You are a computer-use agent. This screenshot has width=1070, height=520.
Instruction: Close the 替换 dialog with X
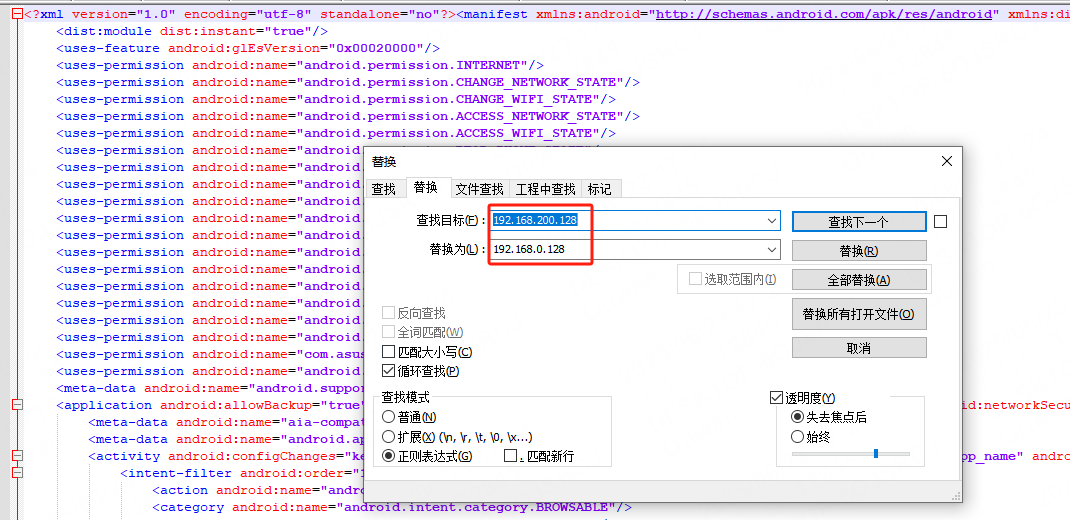pyautogui.click(x=947, y=161)
